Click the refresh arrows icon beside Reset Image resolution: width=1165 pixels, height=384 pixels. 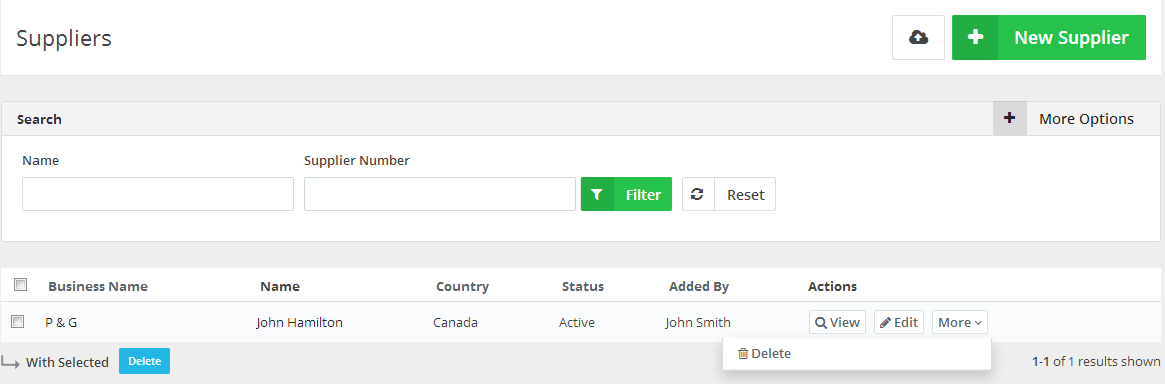(x=698, y=195)
